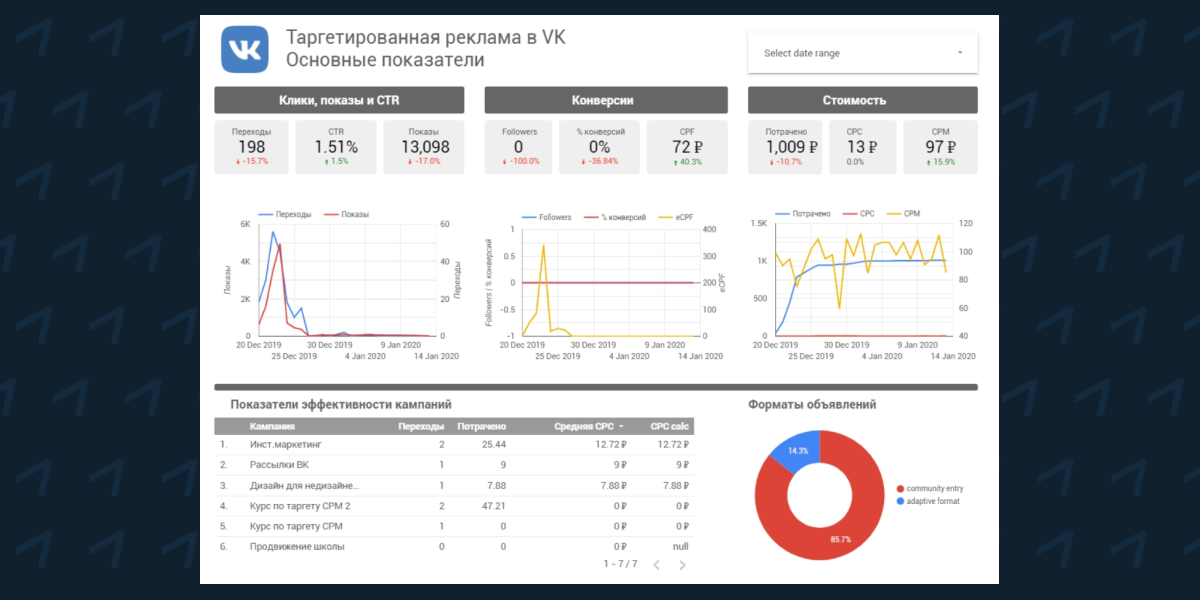This screenshot has width=1200, height=600.
Task: Click CPC legend entry in cost chart
Action: 858,214
